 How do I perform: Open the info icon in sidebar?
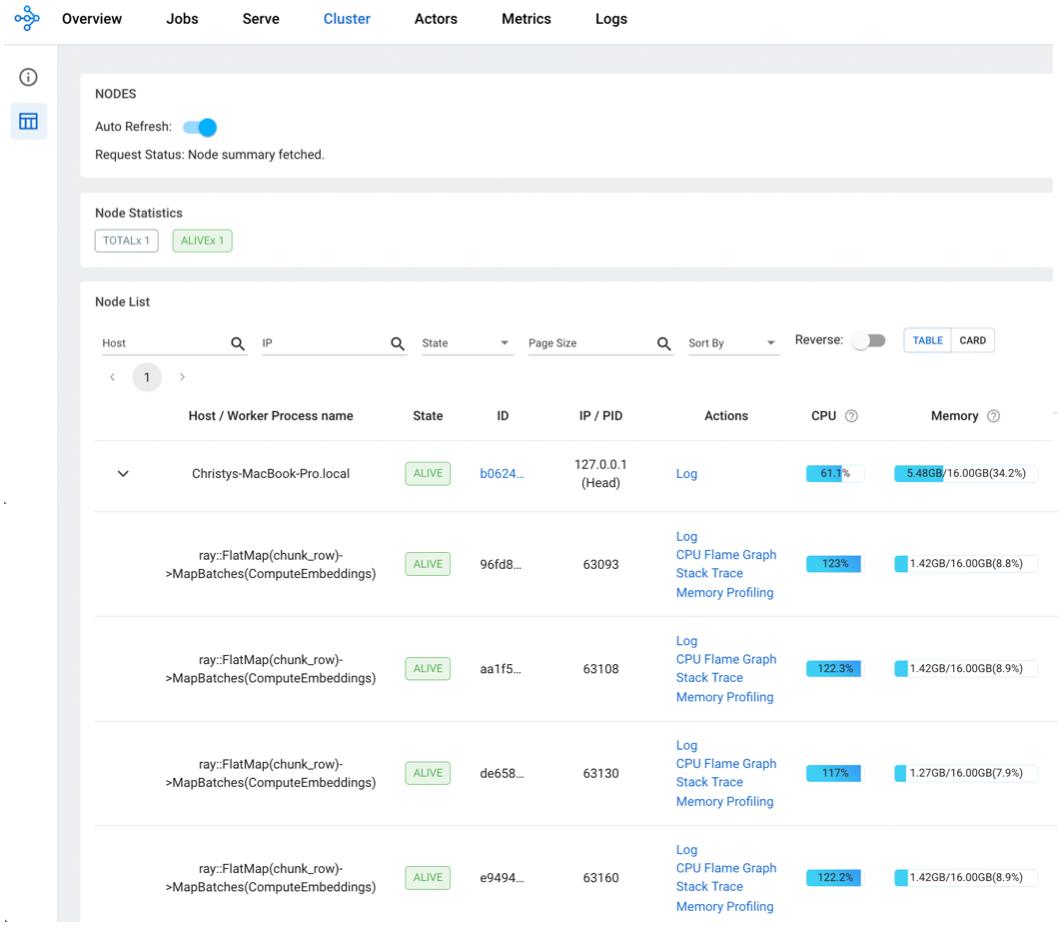coord(28,77)
